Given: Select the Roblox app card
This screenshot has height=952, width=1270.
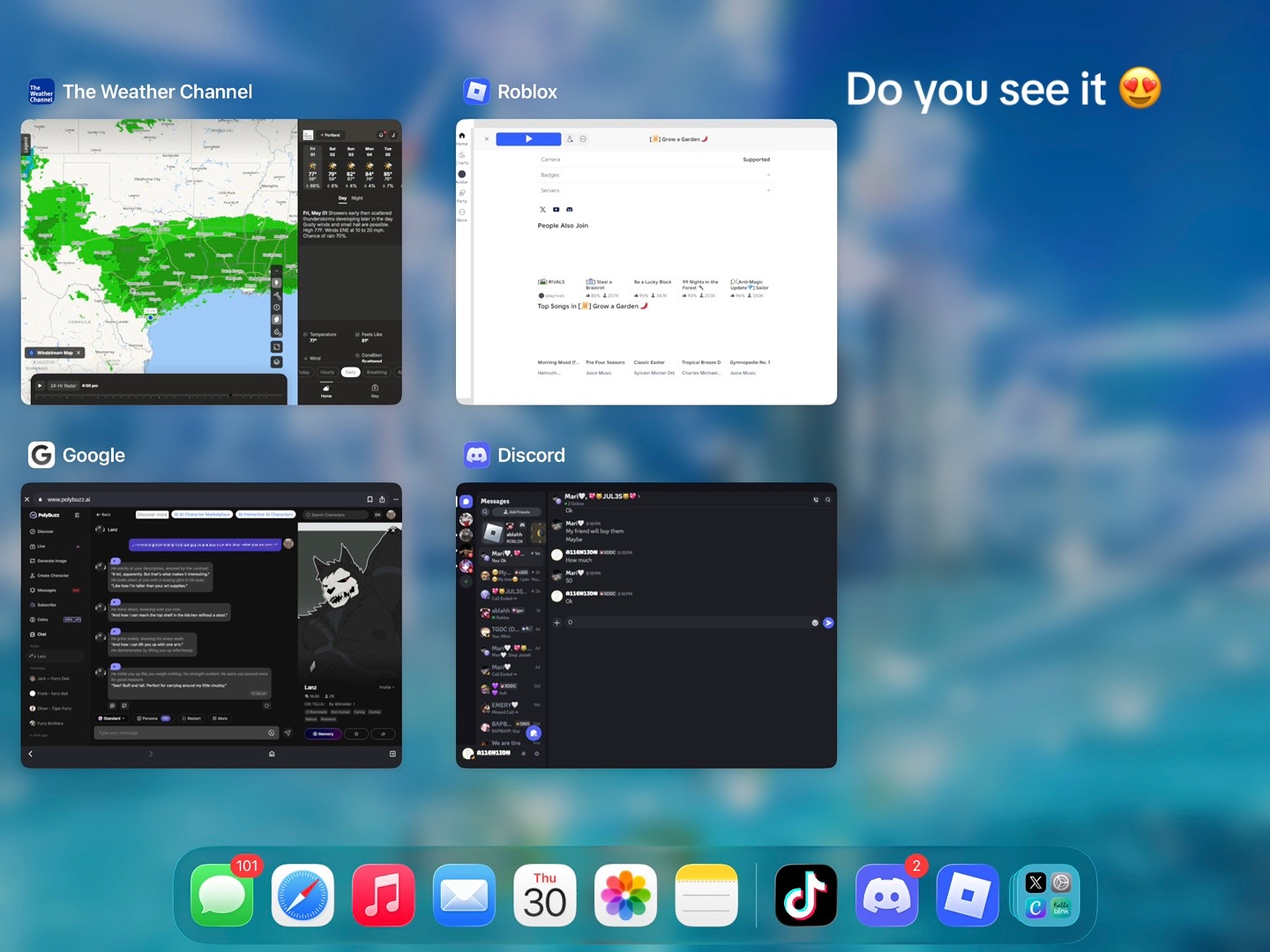Looking at the screenshot, I should pos(646,262).
